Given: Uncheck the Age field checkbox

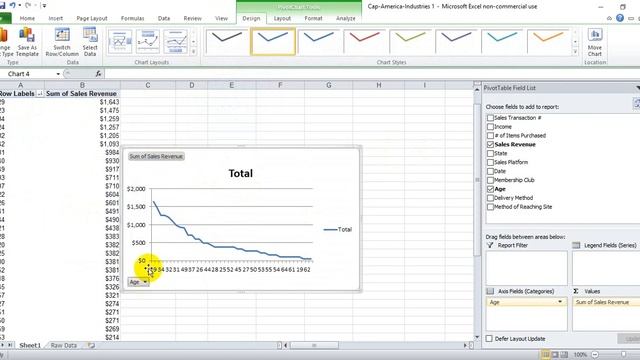Looking at the screenshot, I should [490, 189].
